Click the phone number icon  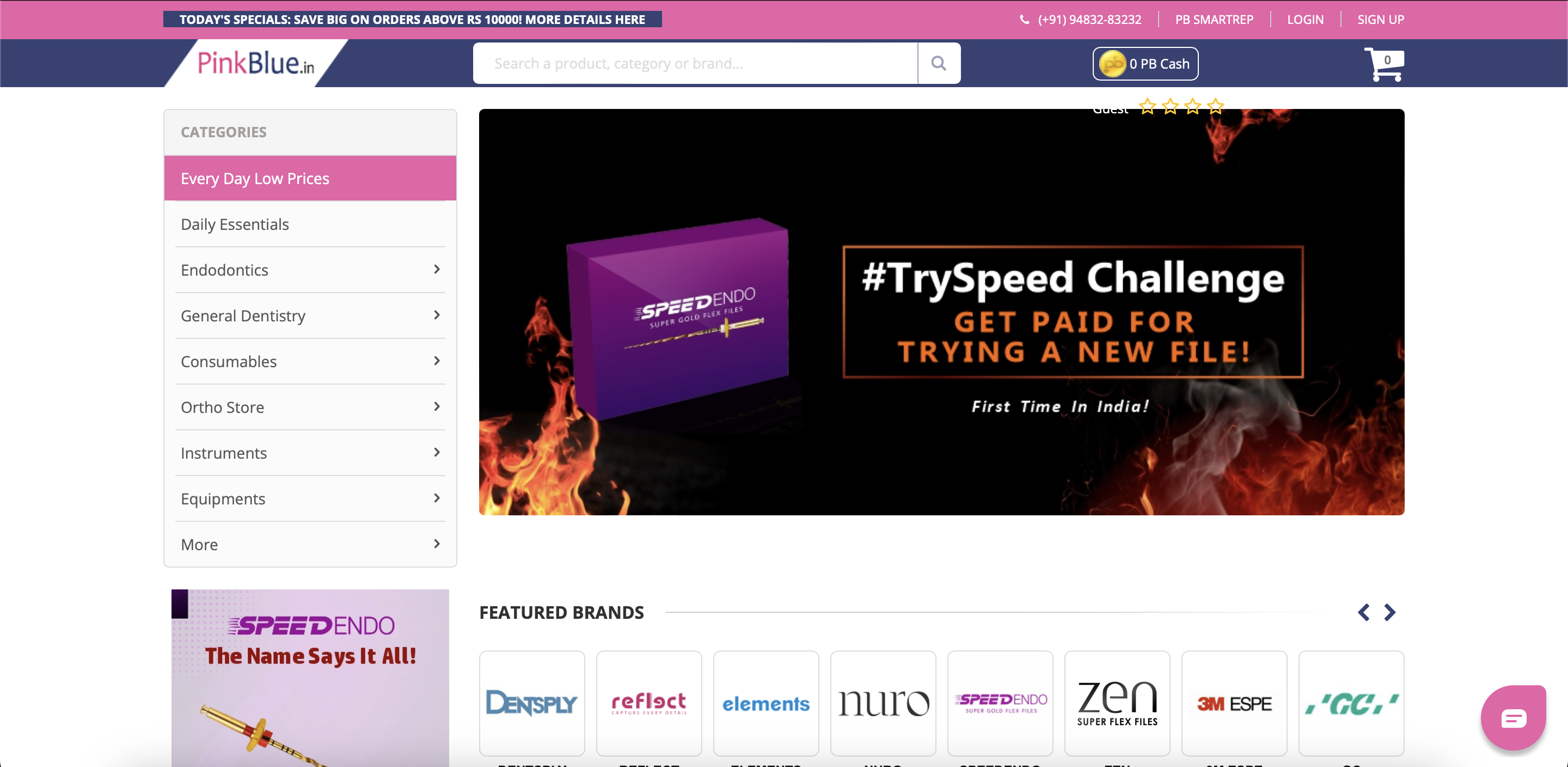(x=1025, y=20)
